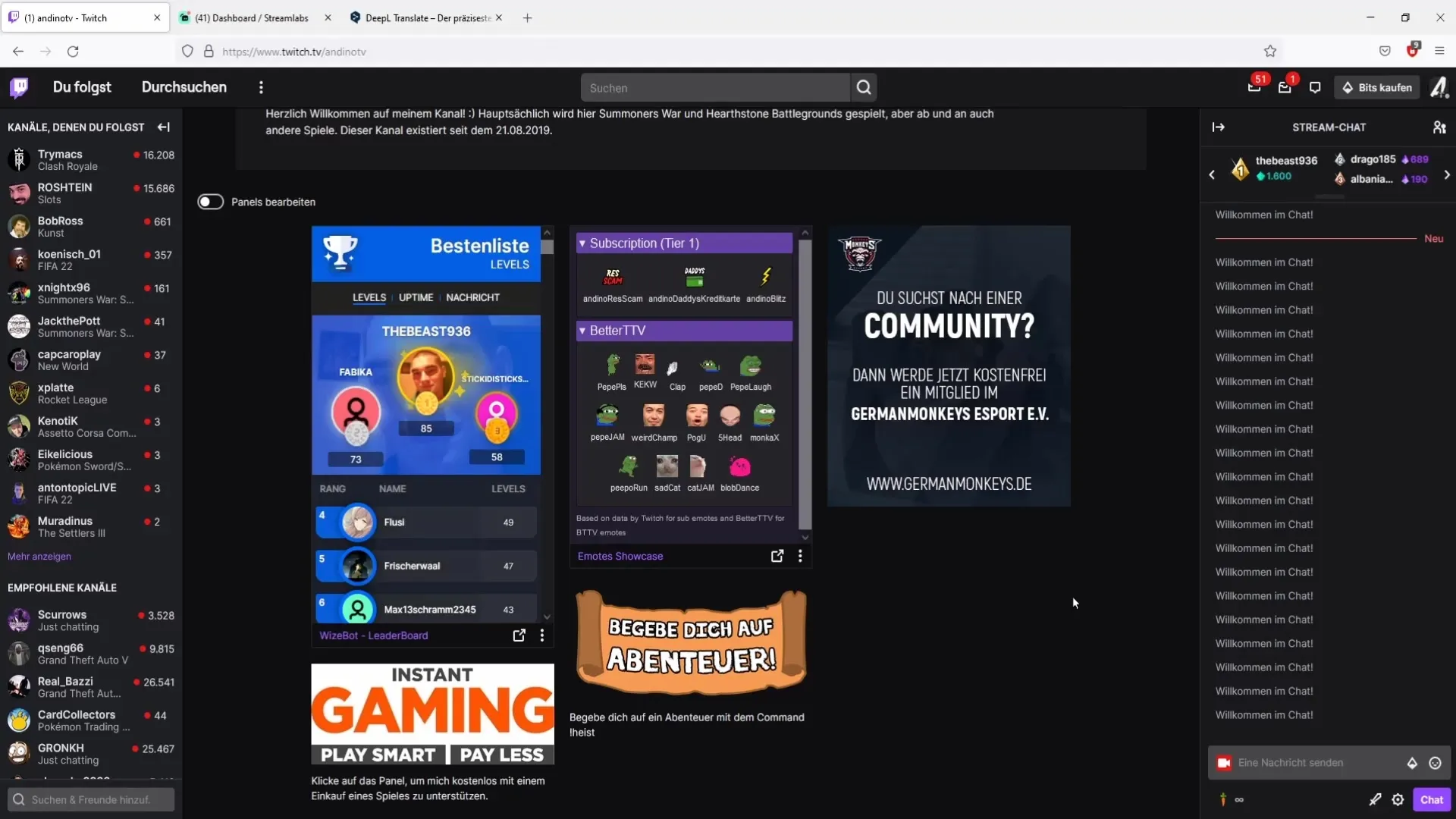Open the whispers speech bubble icon
This screenshot has width=1456, height=819.
[1315, 87]
